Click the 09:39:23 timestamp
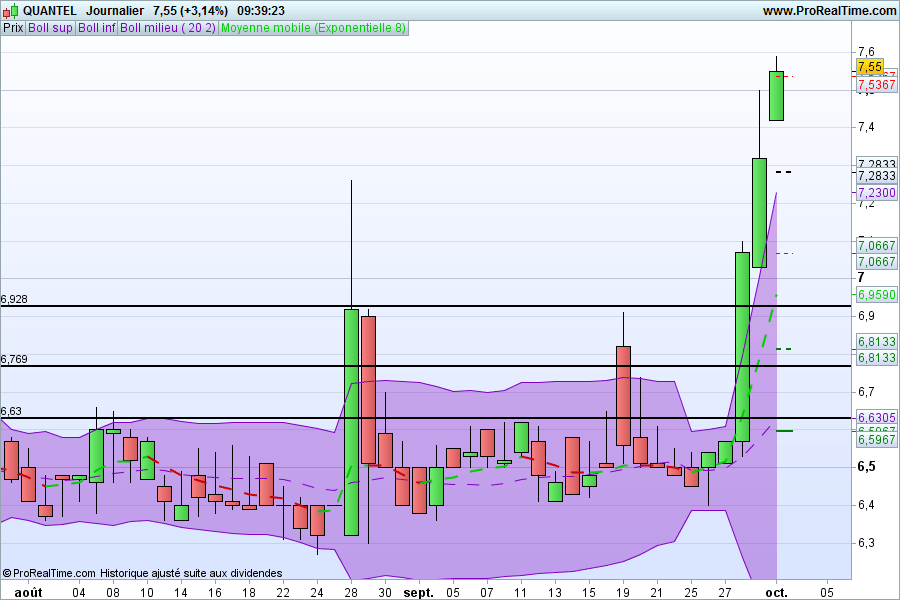This screenshot has height=600, width=900. coord(261,11)
